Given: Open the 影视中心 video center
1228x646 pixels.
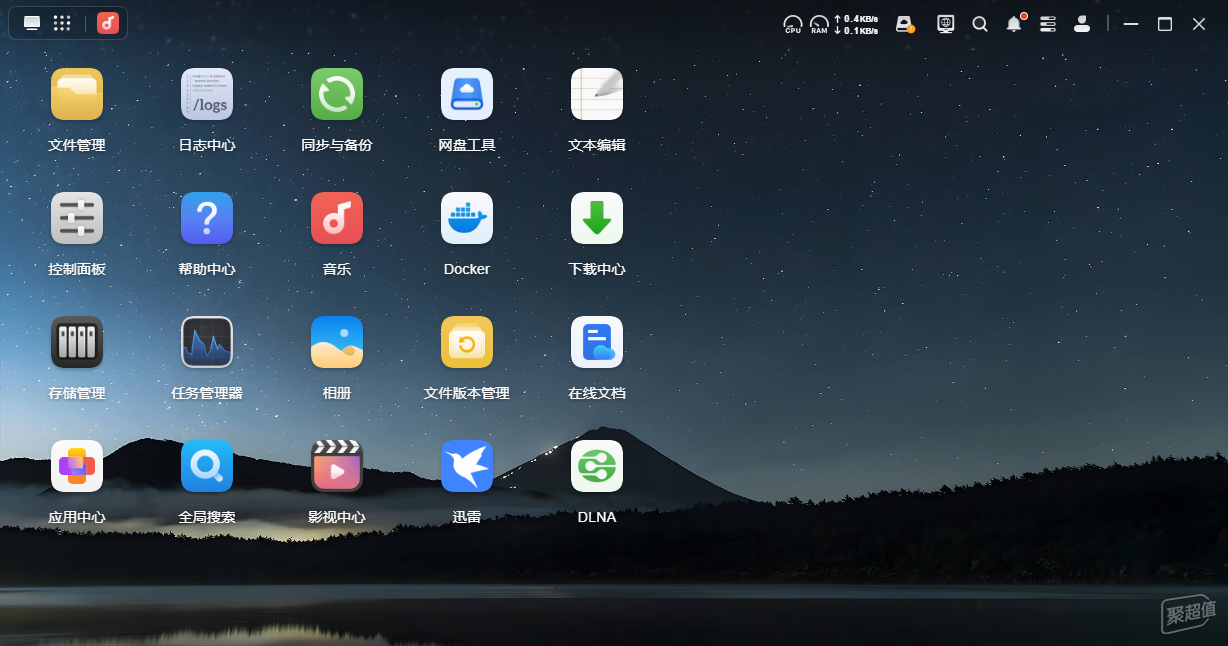Looking at the screenshot, I should pos(337,466).
